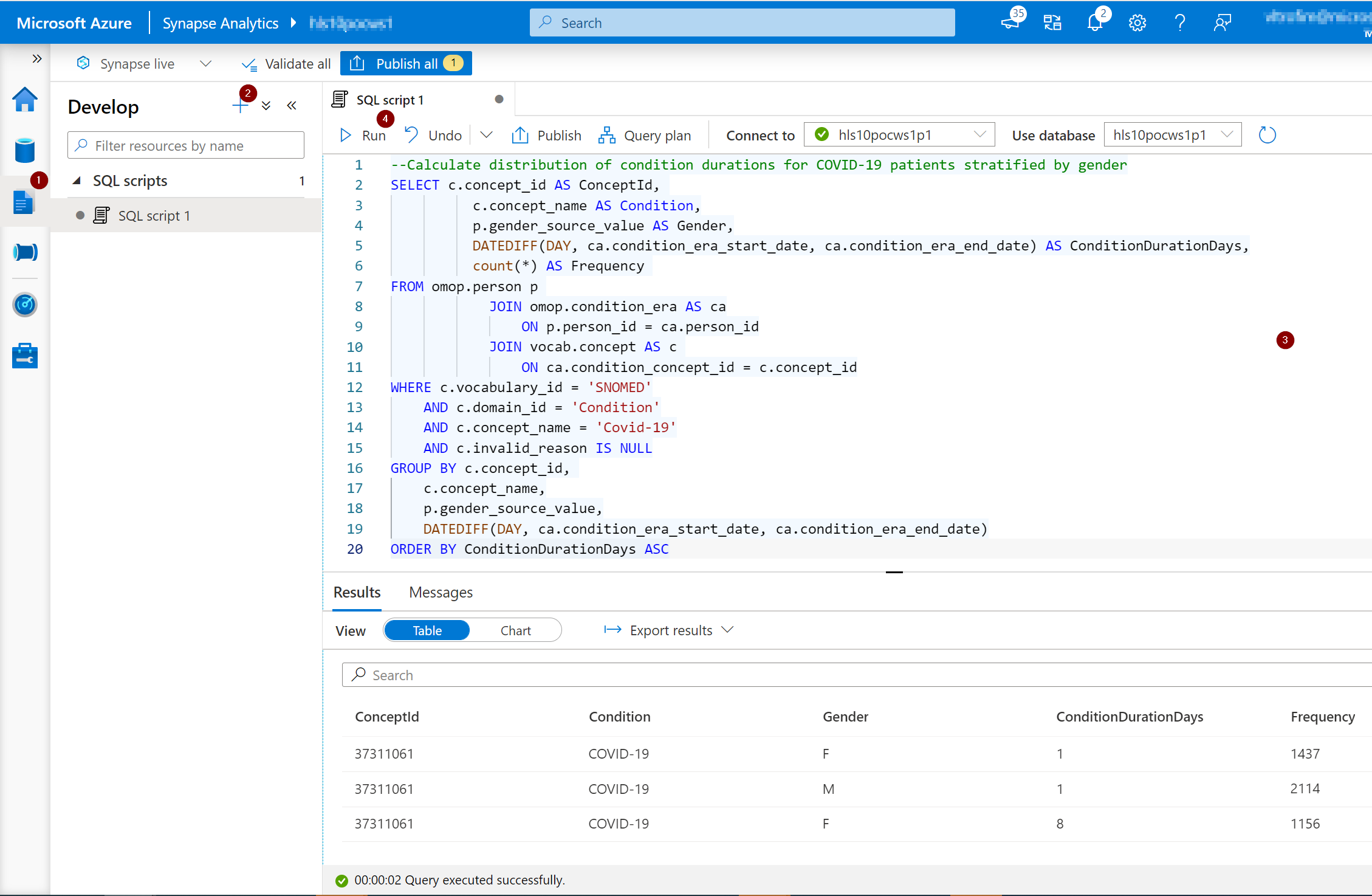Select the SQL script 1 editor tab
The height and width of the screenshot is (896, 1372).
pos(390,100)
